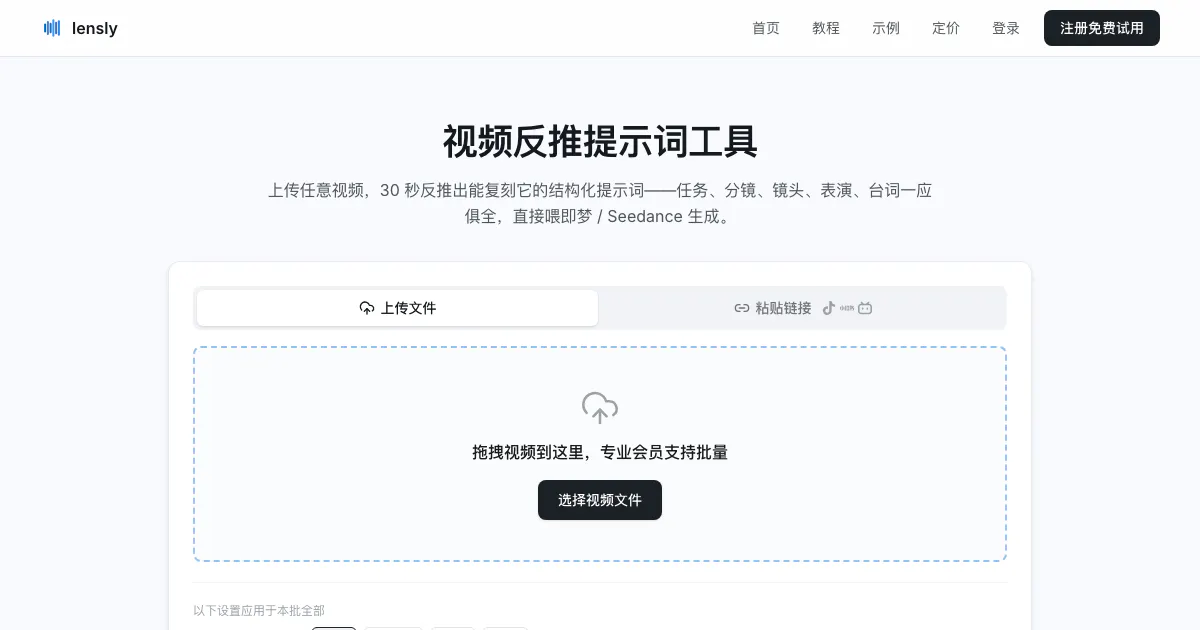
Task: Click the subtitle mentioning Seedance 生成
Action: point(600,203)
